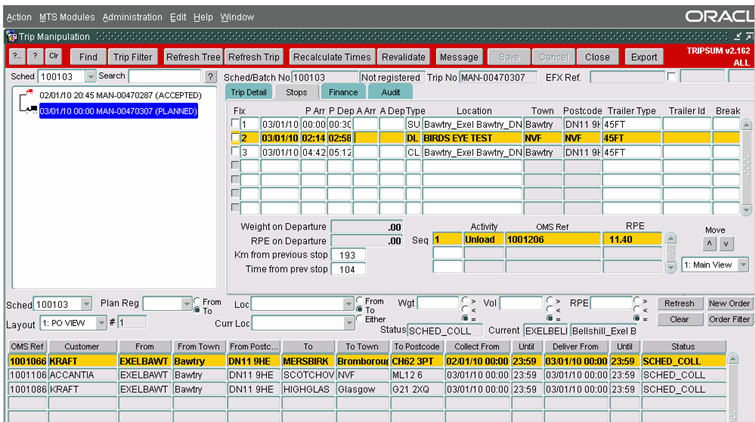This screenshot has height=422, width=755.
Task: Select the RPE less-than radio button
Action: (x=637, y=310)
